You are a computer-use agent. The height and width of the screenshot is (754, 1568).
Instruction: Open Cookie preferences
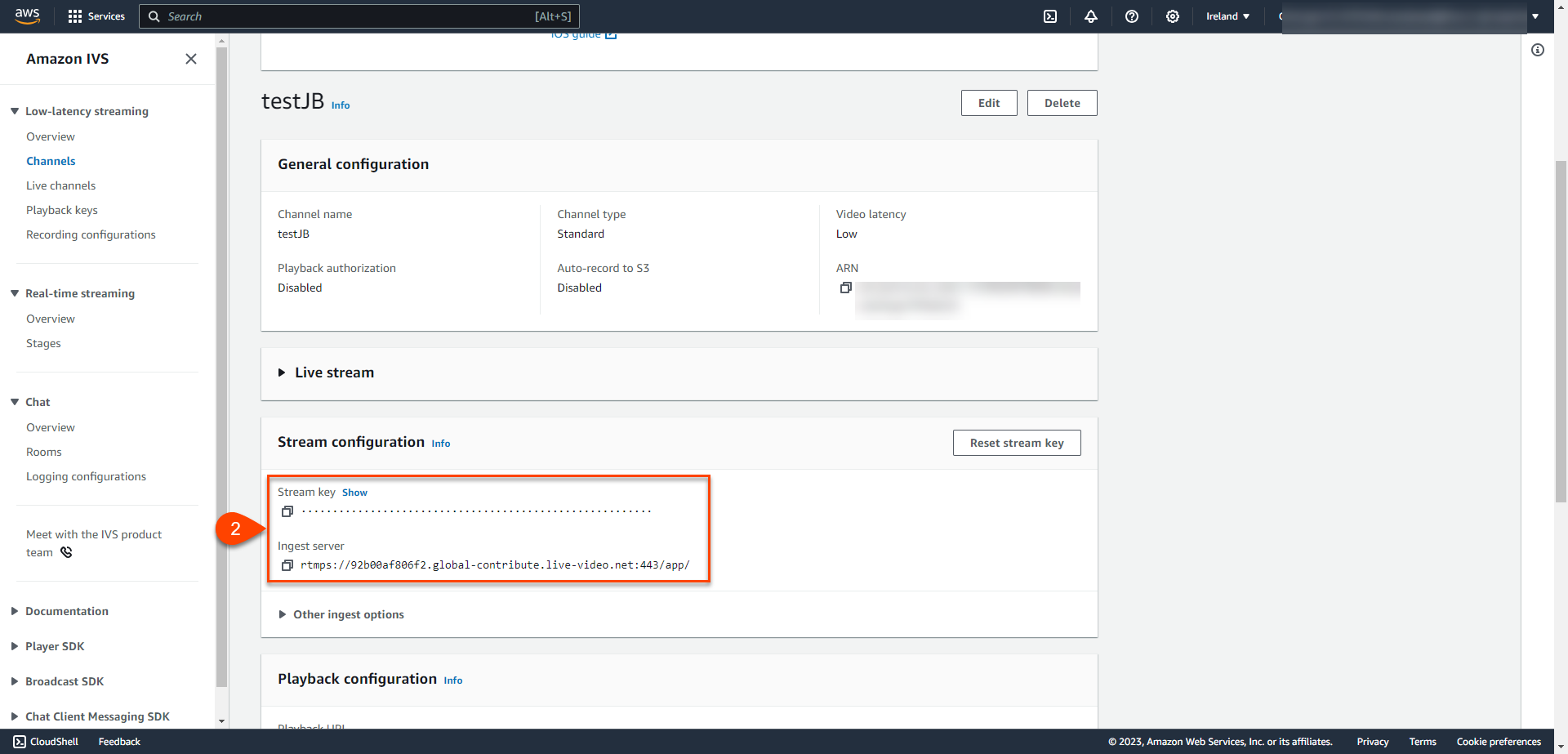coord(1499,742)
